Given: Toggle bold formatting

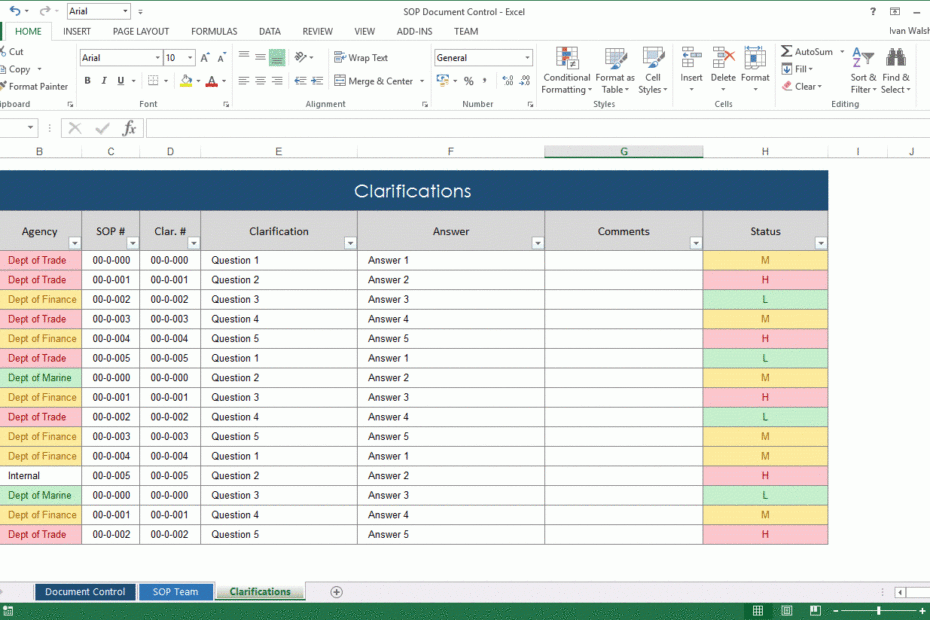Looking at the screenshot, I should [x=88, y=80].
